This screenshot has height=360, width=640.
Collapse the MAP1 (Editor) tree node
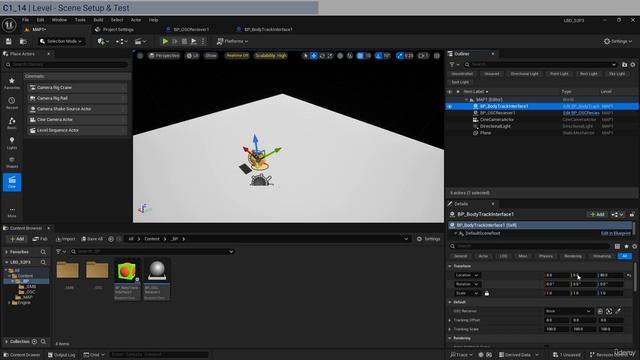(466, 100)
